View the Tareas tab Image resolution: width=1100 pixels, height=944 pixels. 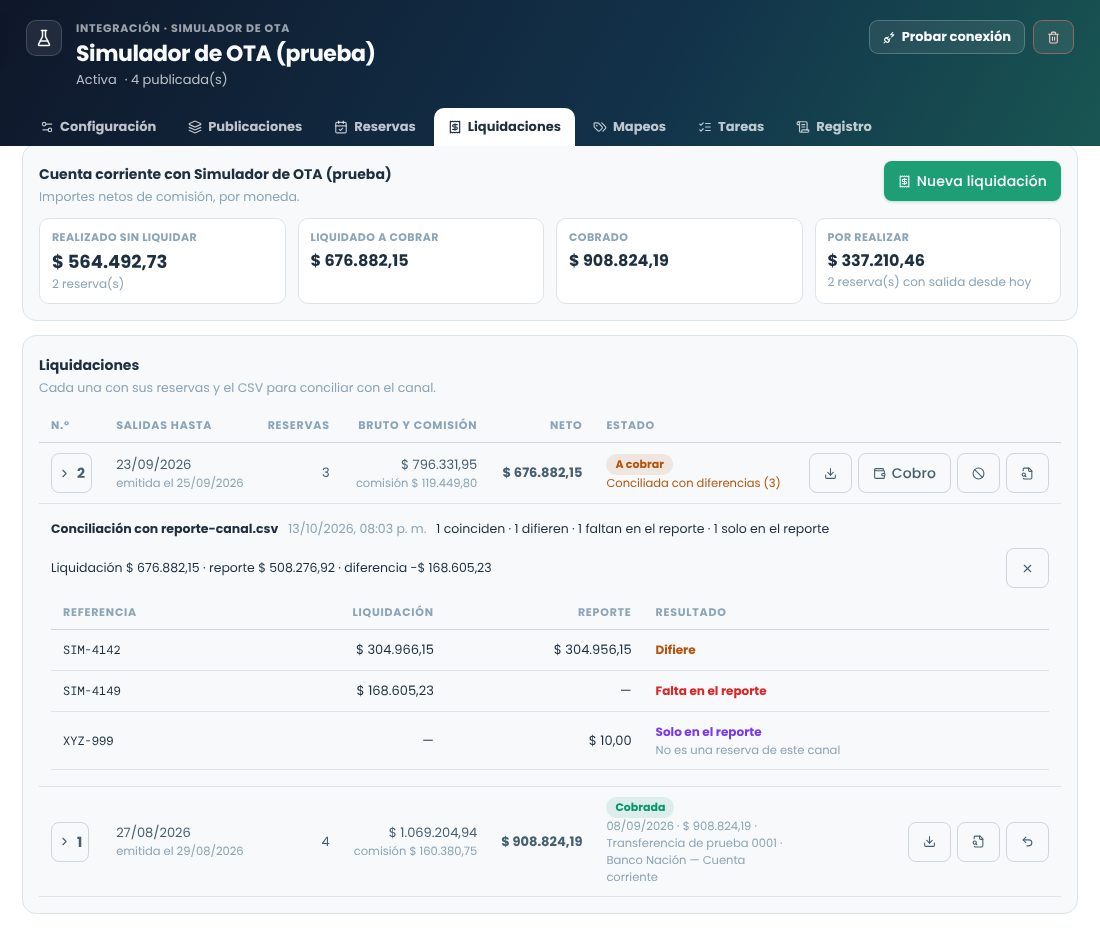coord(731,127)
